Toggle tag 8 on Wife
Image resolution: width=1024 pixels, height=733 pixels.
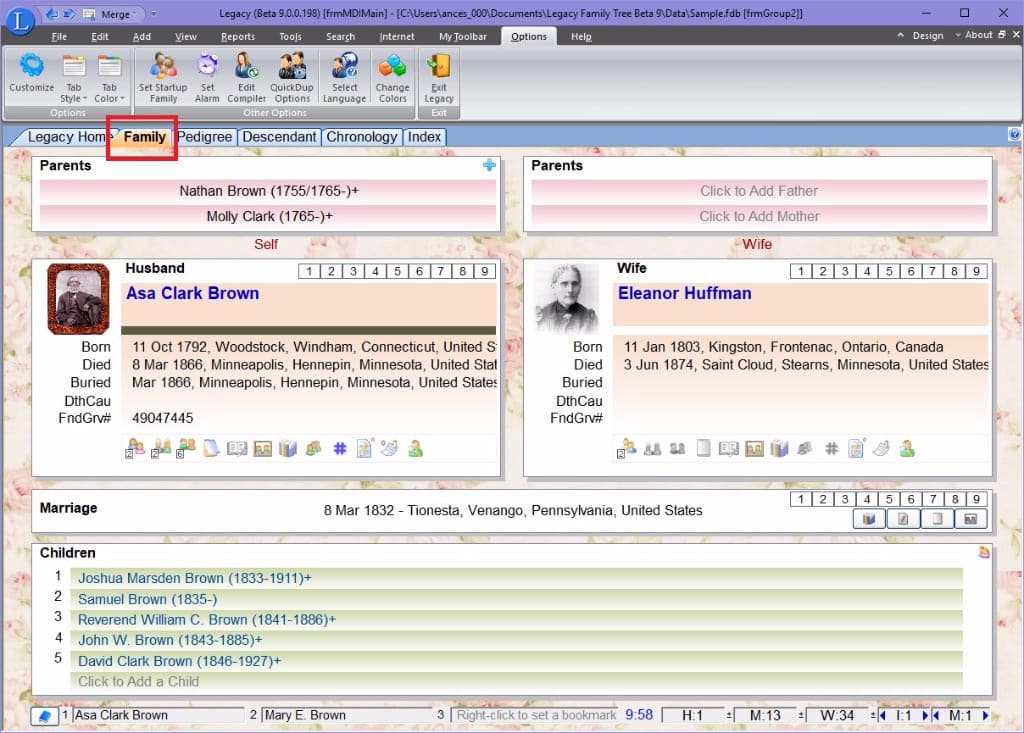coord(955,271)
